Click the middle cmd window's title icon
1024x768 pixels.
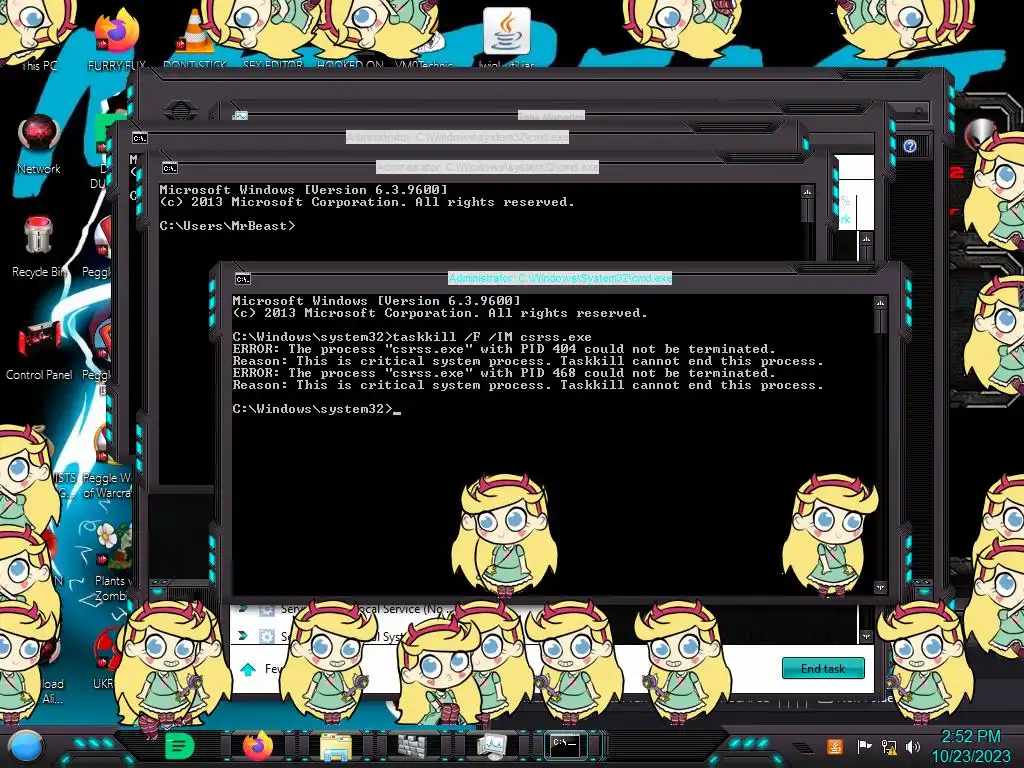tap(170, 168)
